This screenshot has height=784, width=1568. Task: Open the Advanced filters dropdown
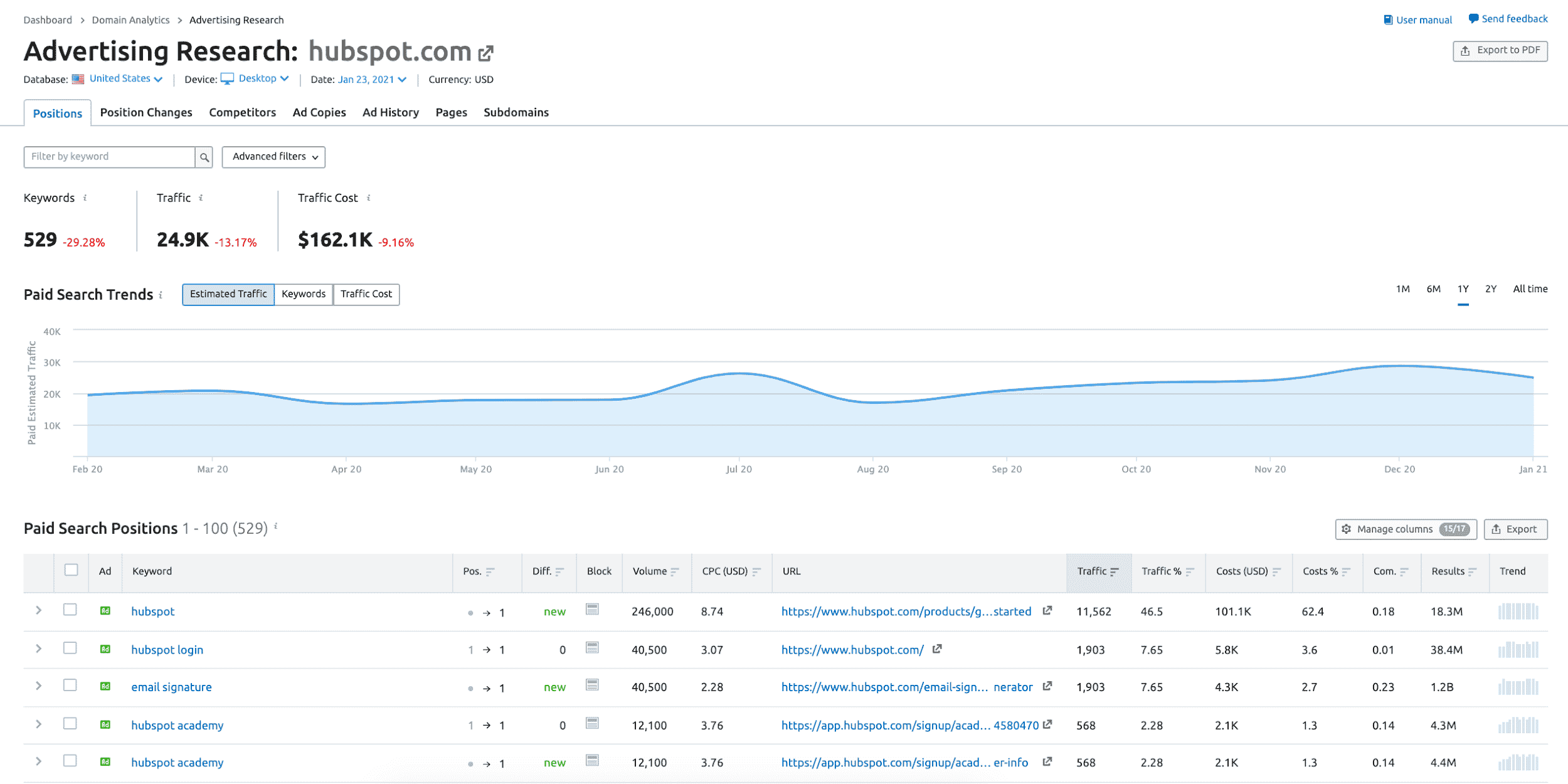tap(273, 157)
